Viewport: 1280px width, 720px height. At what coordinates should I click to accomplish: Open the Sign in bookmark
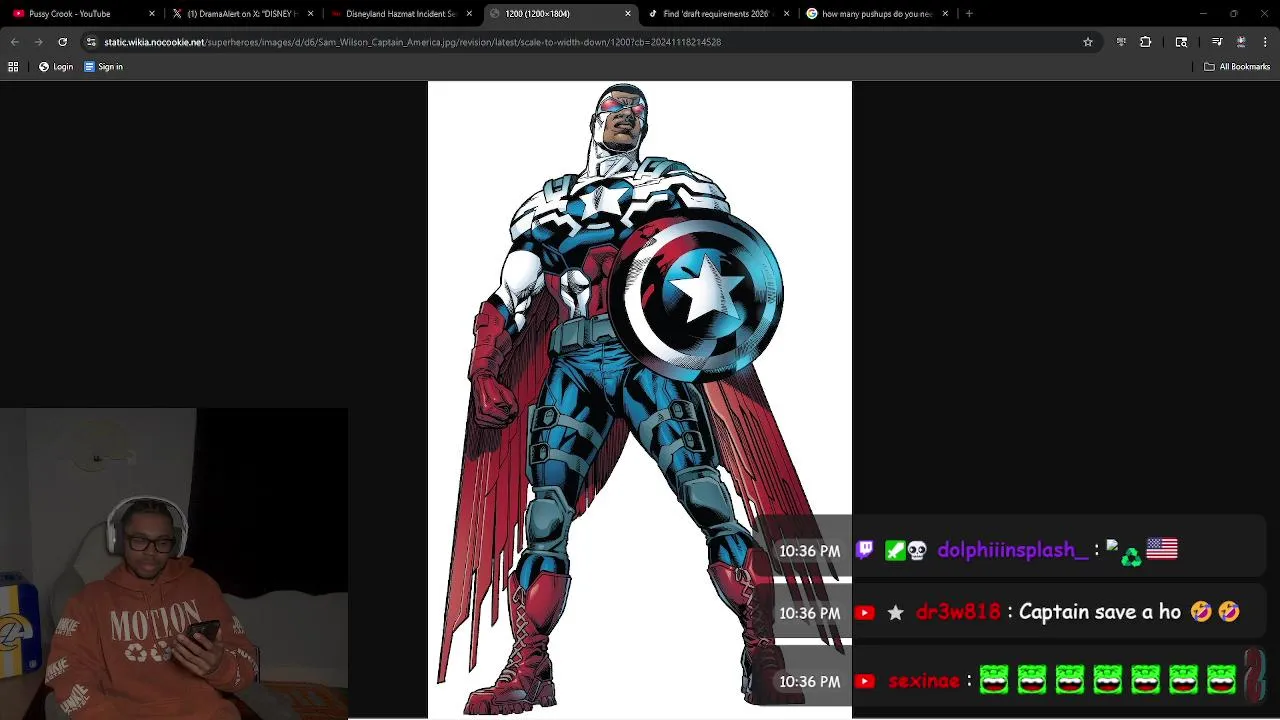(x=103, y=67)
